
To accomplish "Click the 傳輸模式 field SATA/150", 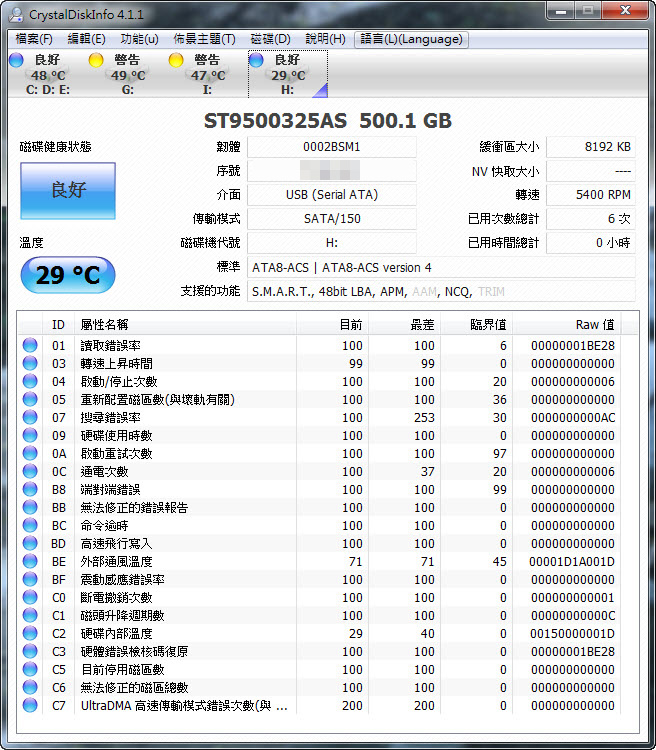I will point(332,219).
